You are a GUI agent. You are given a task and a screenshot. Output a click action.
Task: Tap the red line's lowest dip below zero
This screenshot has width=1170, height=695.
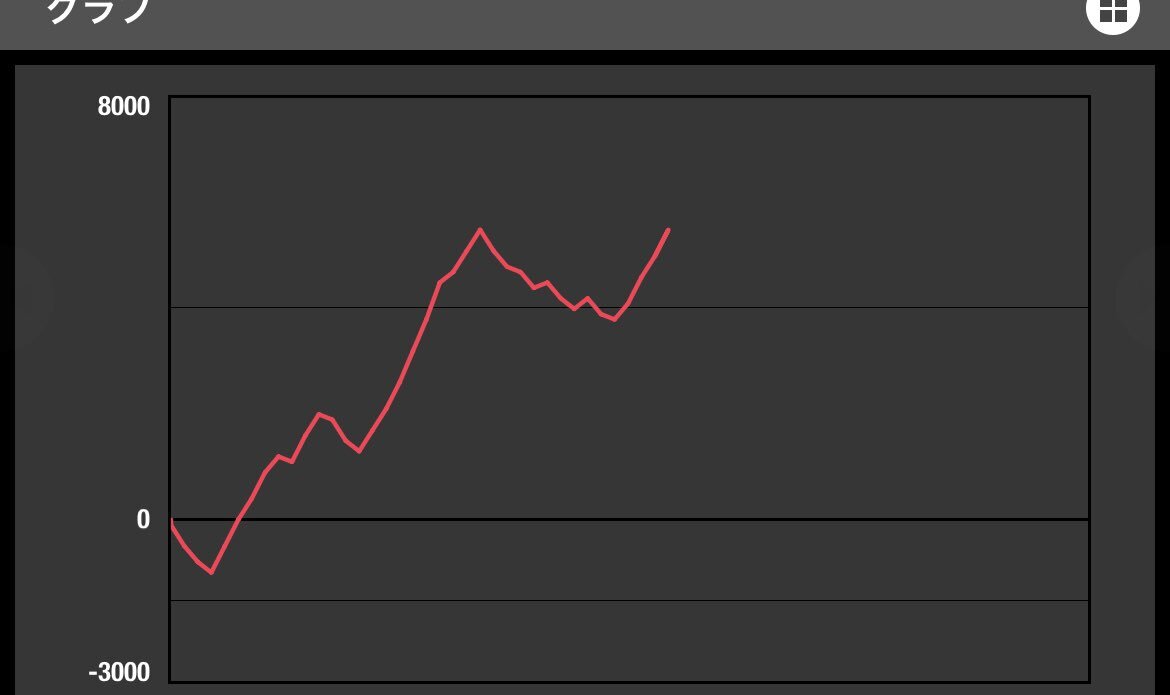[x=212, y=573]
